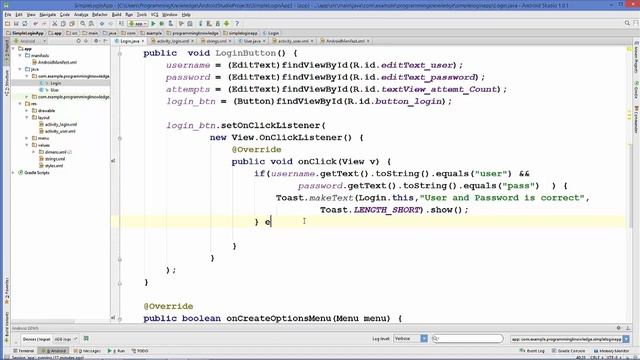Click the Undo toolbar icon
This screenshot has height=360, width=640.
36,24
